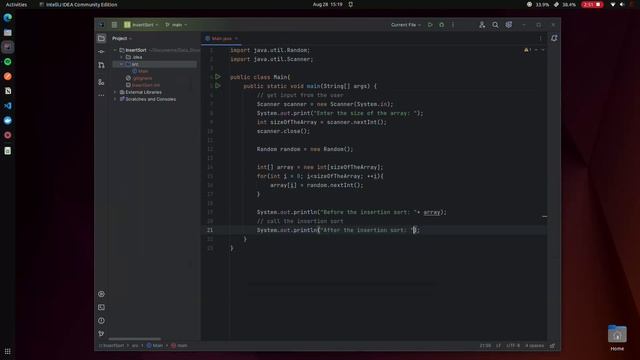Expand the .idea folder

122,57
